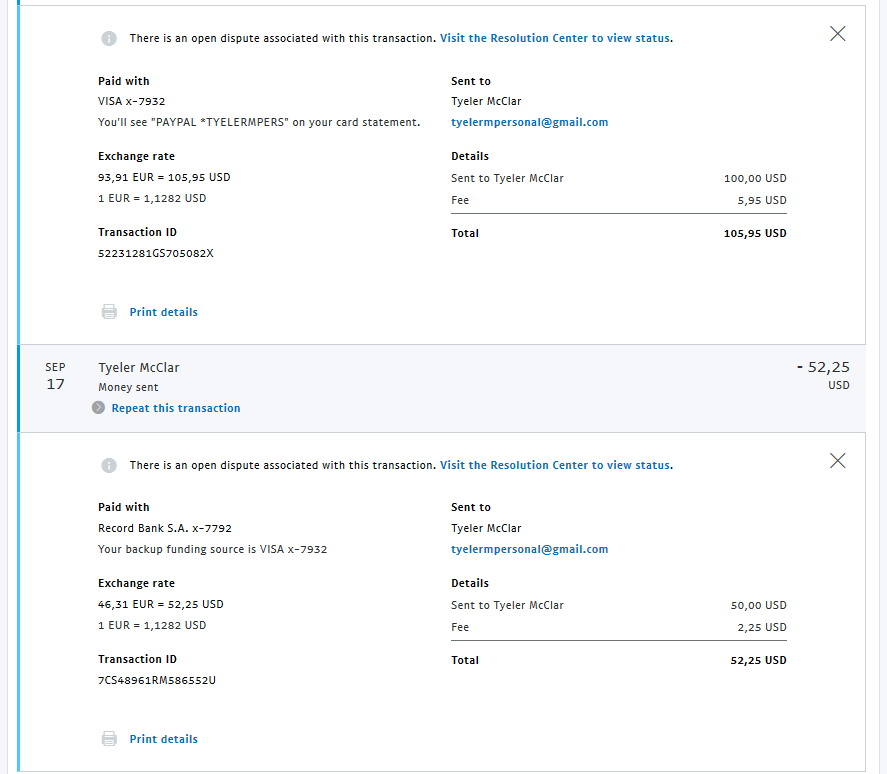Close the 105,95 USD transaction details with the red X

click(838, 34)
